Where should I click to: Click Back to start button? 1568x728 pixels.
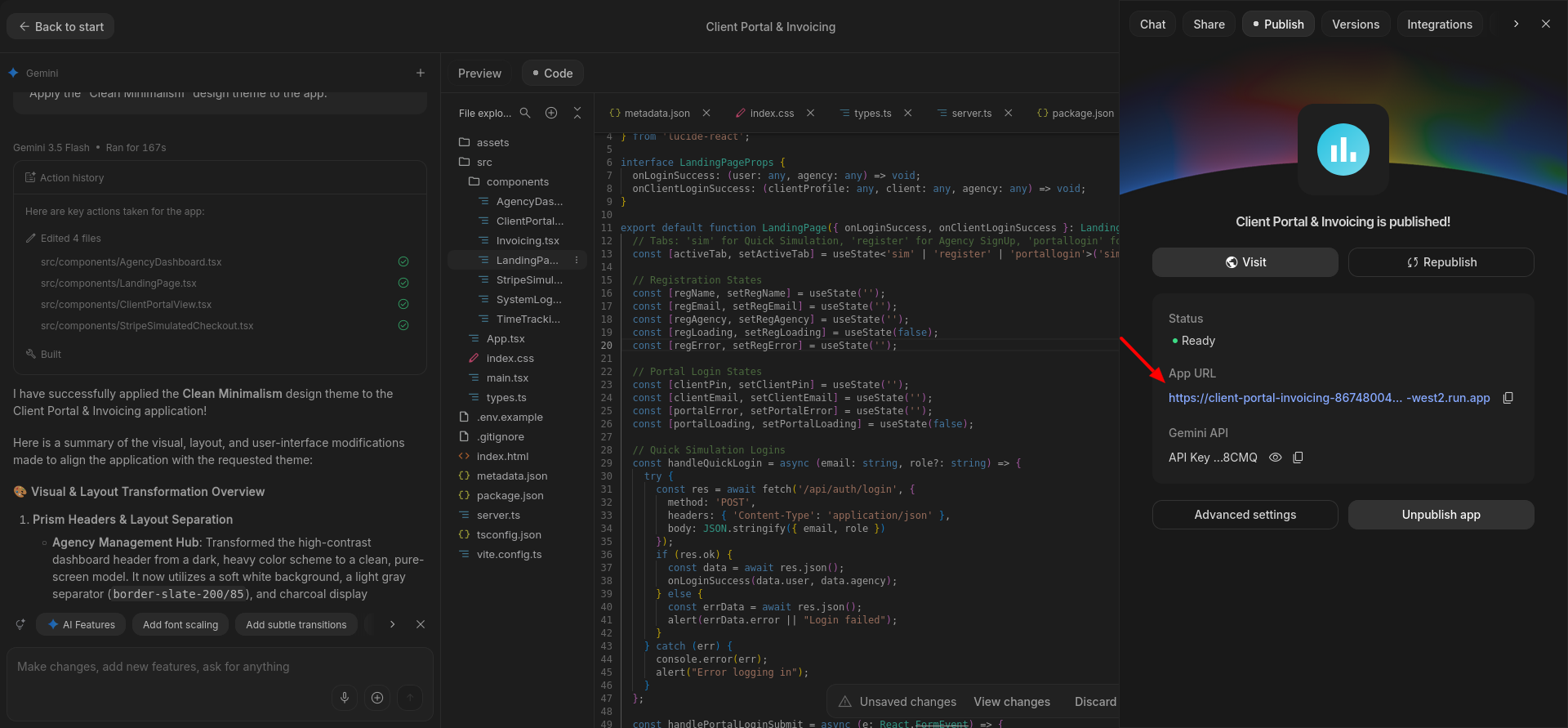coord(60,26)
